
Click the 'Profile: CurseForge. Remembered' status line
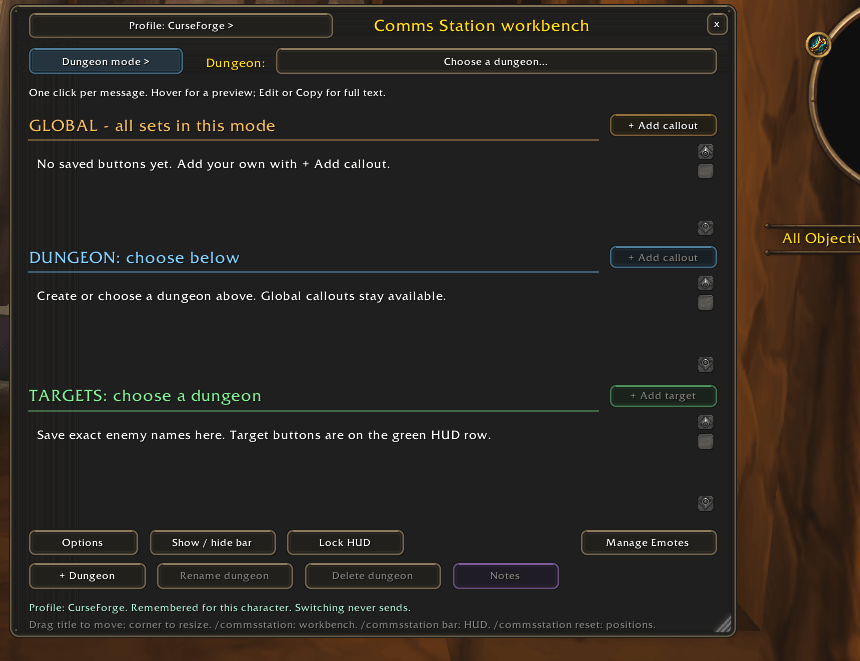point(219,608)
